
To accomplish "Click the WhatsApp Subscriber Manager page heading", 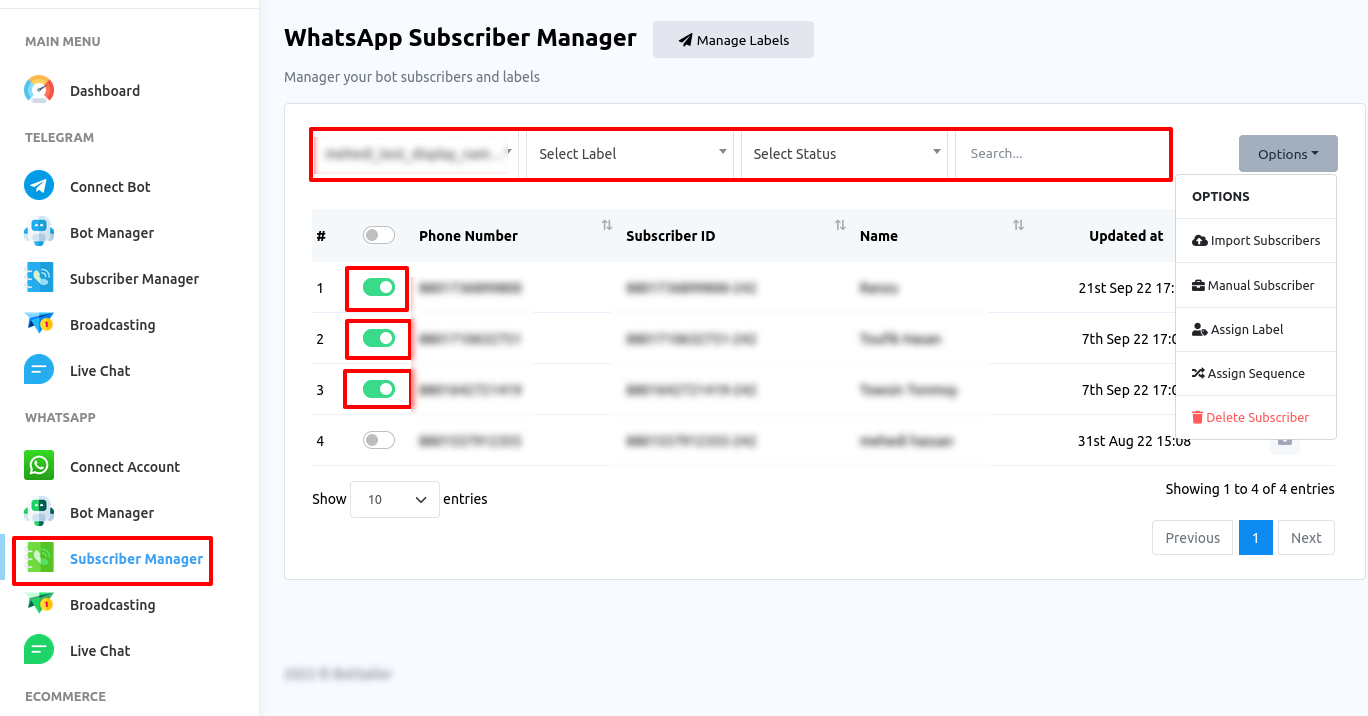I will 460,38.
